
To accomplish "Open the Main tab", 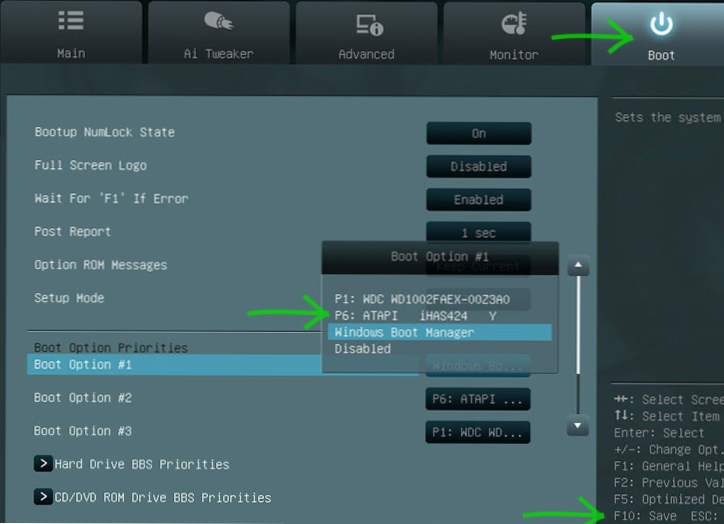I will coord(71,32).
